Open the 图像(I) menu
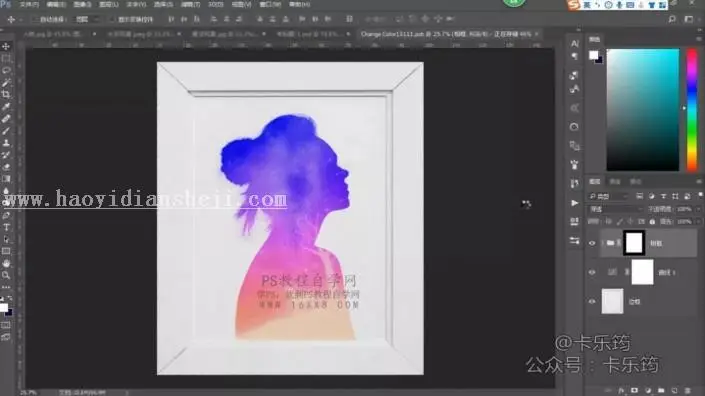The height and width of the screenshot is (396, 705). (82, 4)
